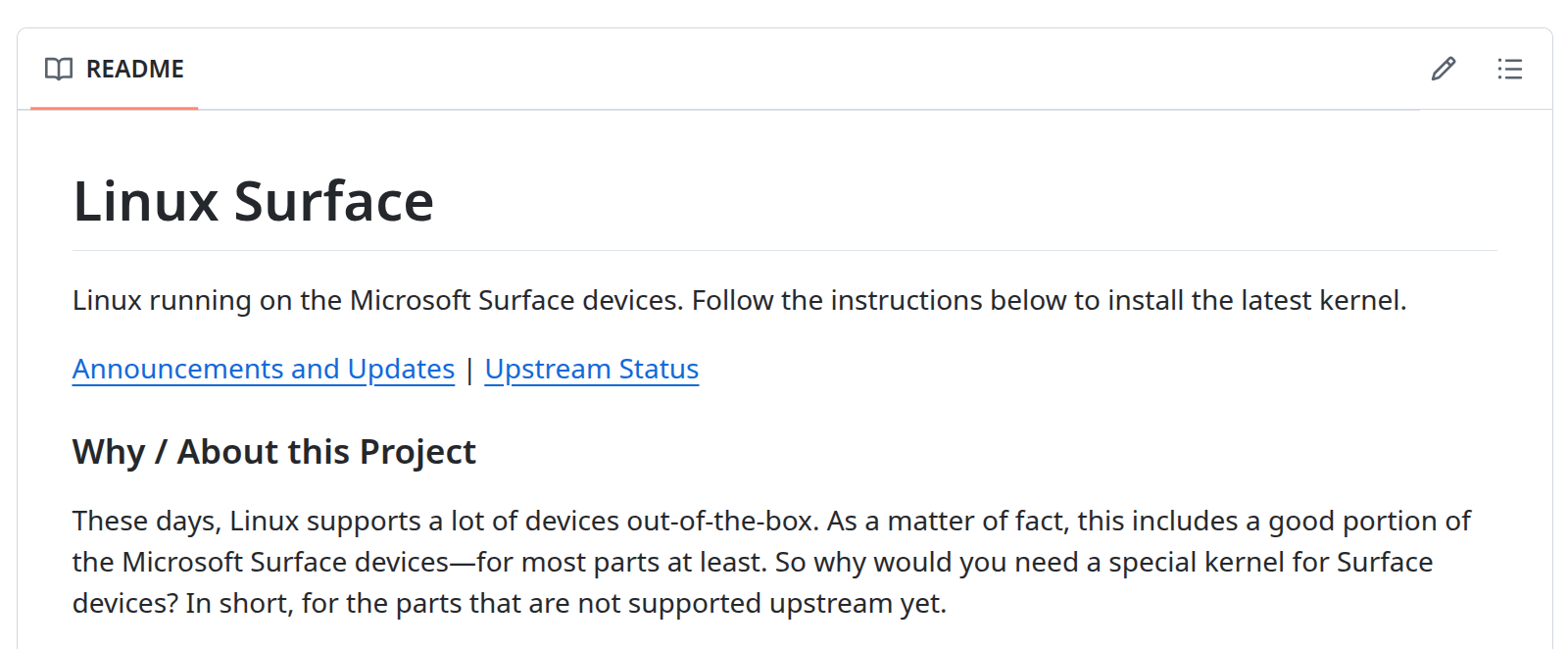Click 'good portion of' ending the first line
The height and width of the screenshot is (649, 1568).
pos(1369,521)
